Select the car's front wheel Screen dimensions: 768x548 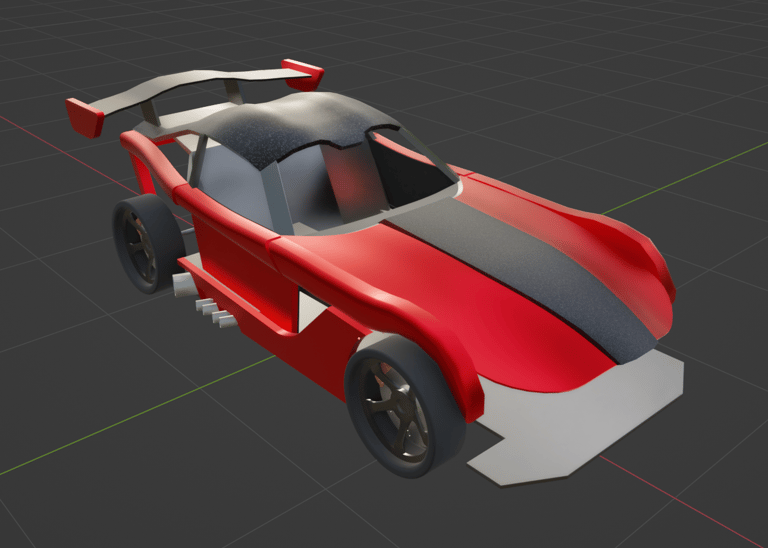click(405, 406)
